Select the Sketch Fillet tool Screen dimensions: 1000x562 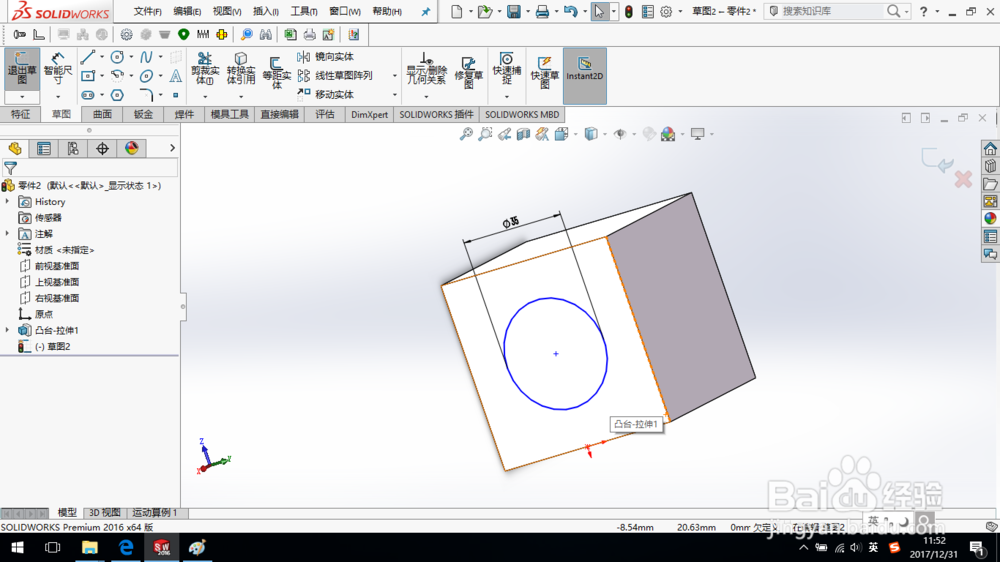click(146, 95)
